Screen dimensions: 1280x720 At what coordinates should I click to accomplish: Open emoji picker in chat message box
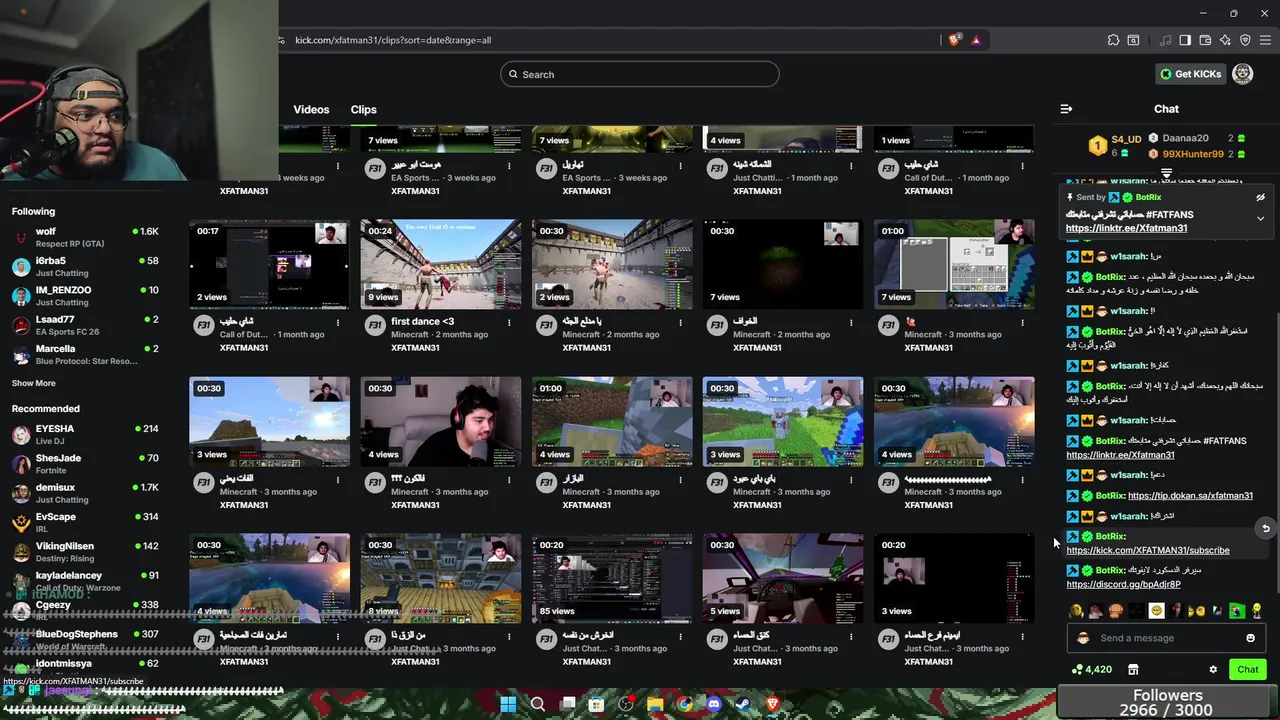(x=1250, y=638)
